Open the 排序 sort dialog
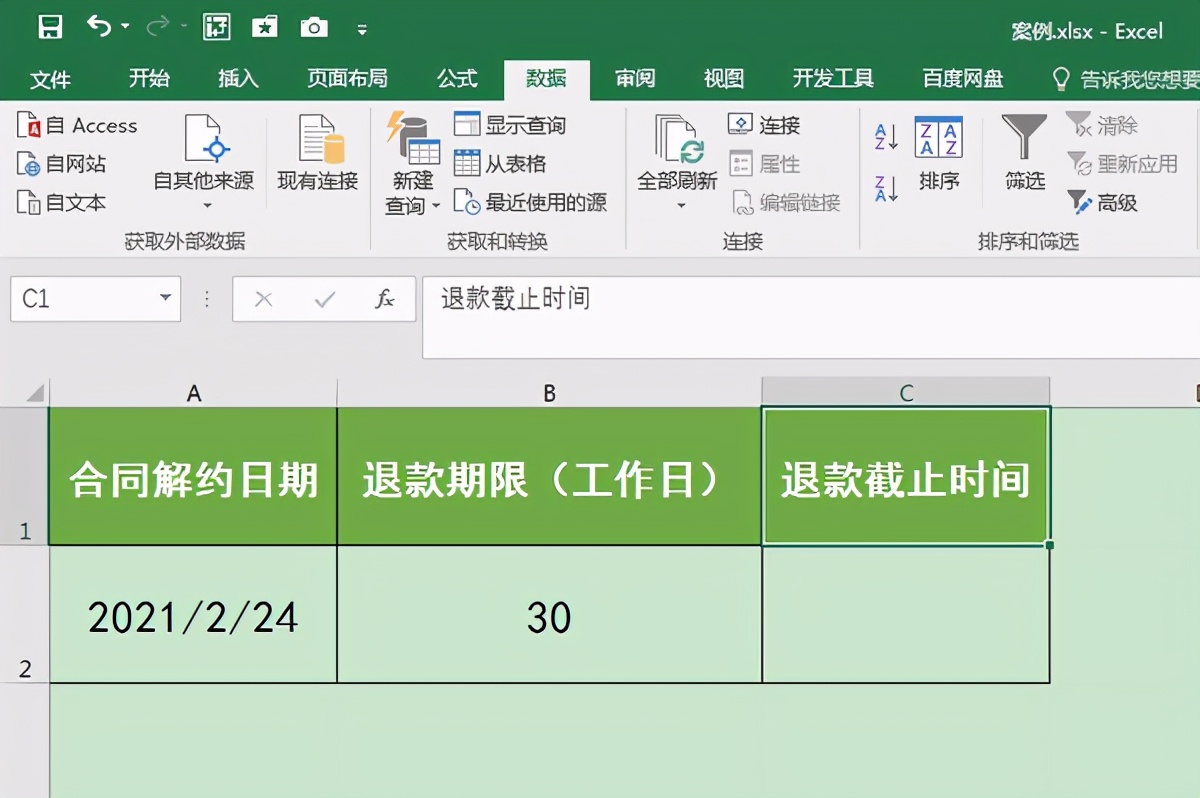 coord(939,153)
